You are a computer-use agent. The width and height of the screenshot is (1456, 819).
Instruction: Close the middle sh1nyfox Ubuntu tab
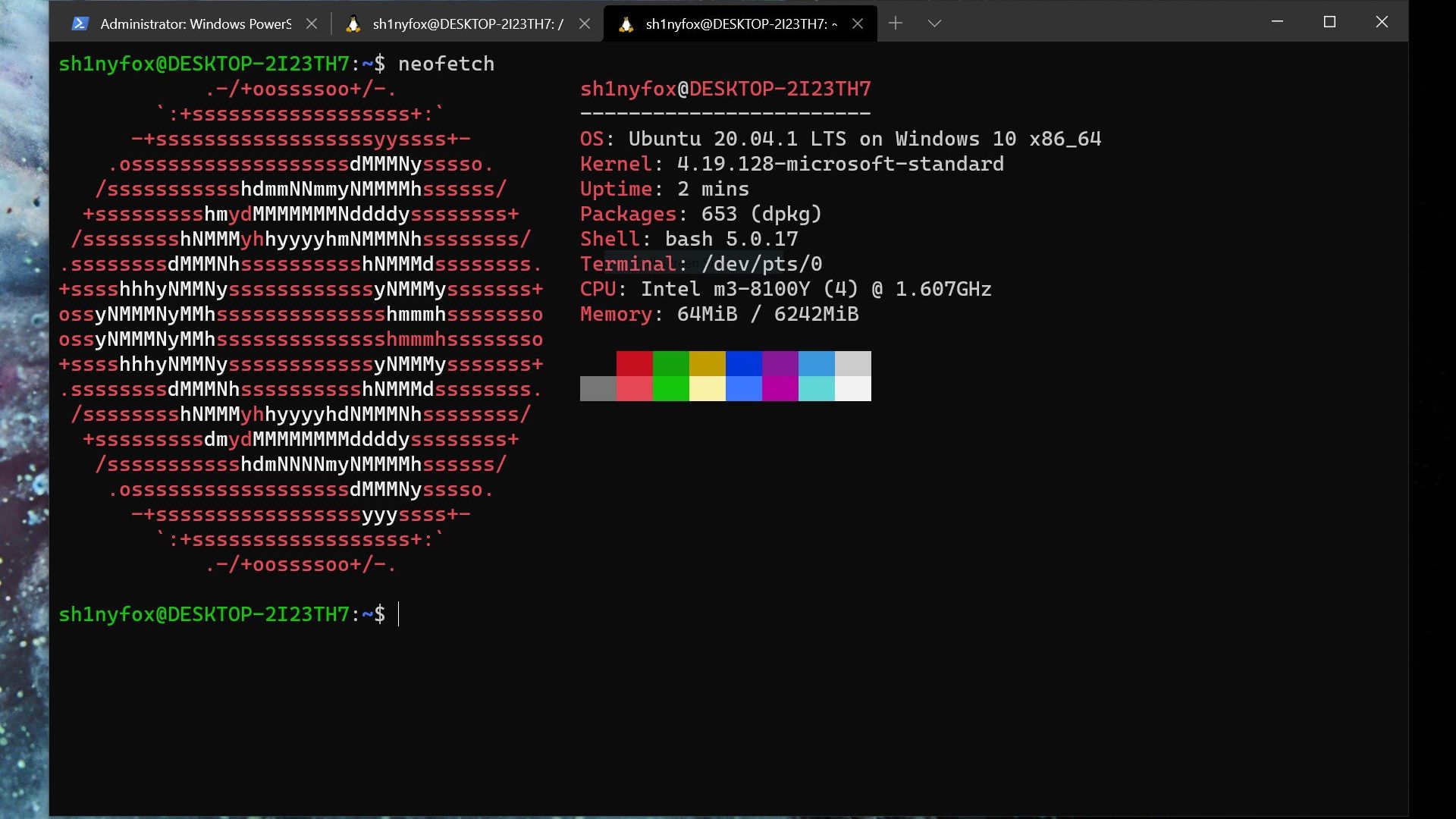[x=585, y=24]
